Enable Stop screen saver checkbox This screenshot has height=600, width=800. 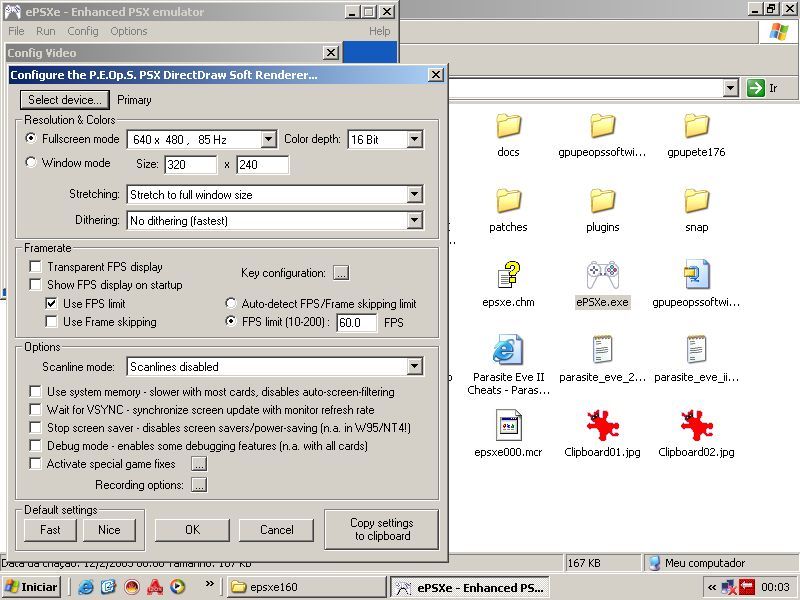35,427
